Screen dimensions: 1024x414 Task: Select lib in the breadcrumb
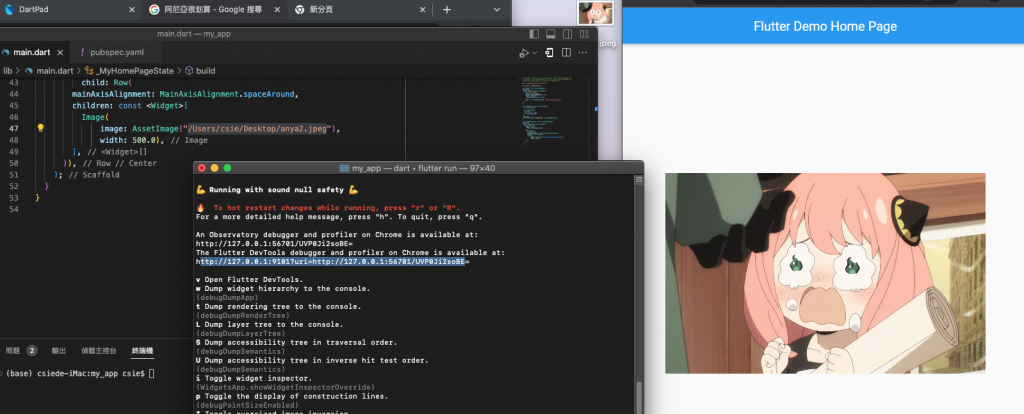click(x=8, y=71)
